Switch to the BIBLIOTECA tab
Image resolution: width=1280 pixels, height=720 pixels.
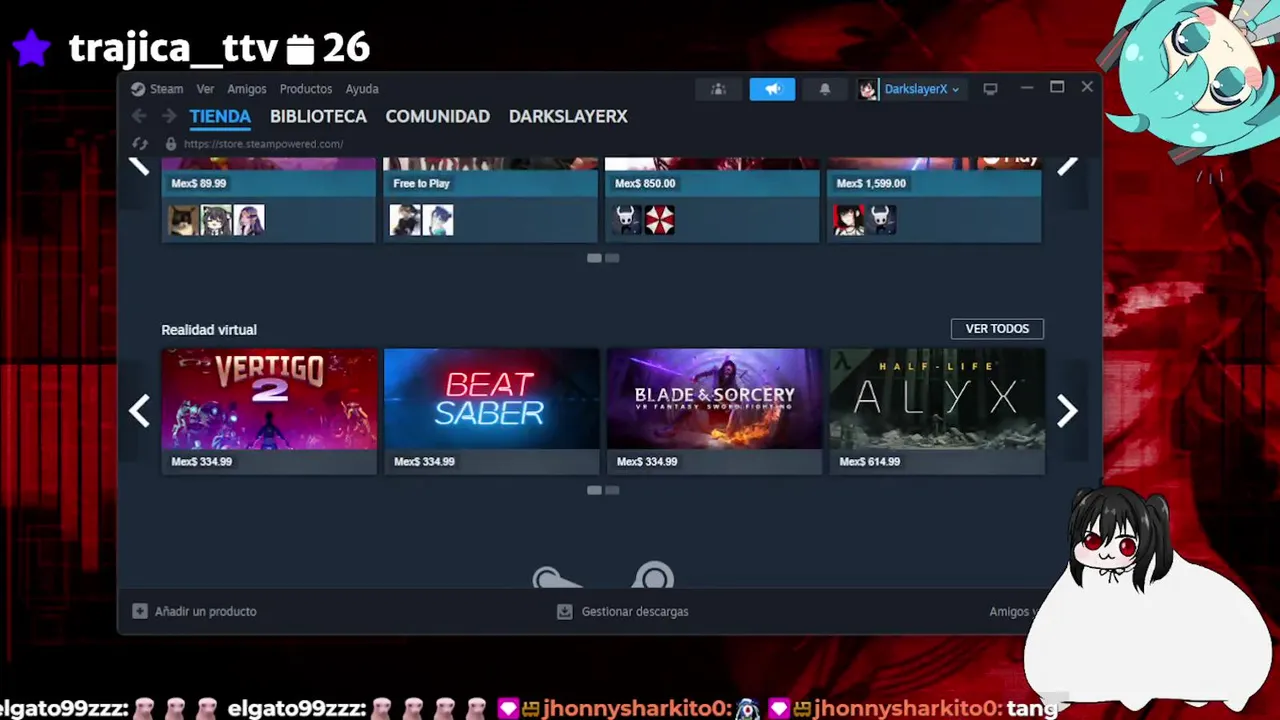coord(318,116)
